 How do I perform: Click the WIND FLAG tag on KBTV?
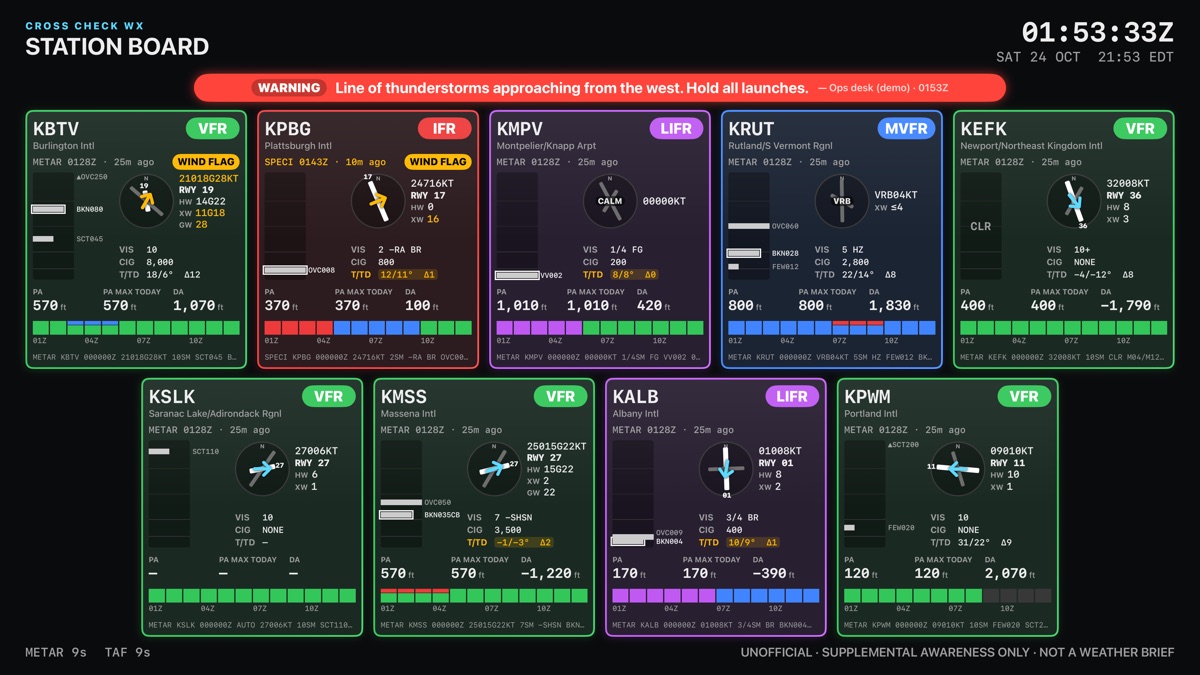click(x=206, y=161)
